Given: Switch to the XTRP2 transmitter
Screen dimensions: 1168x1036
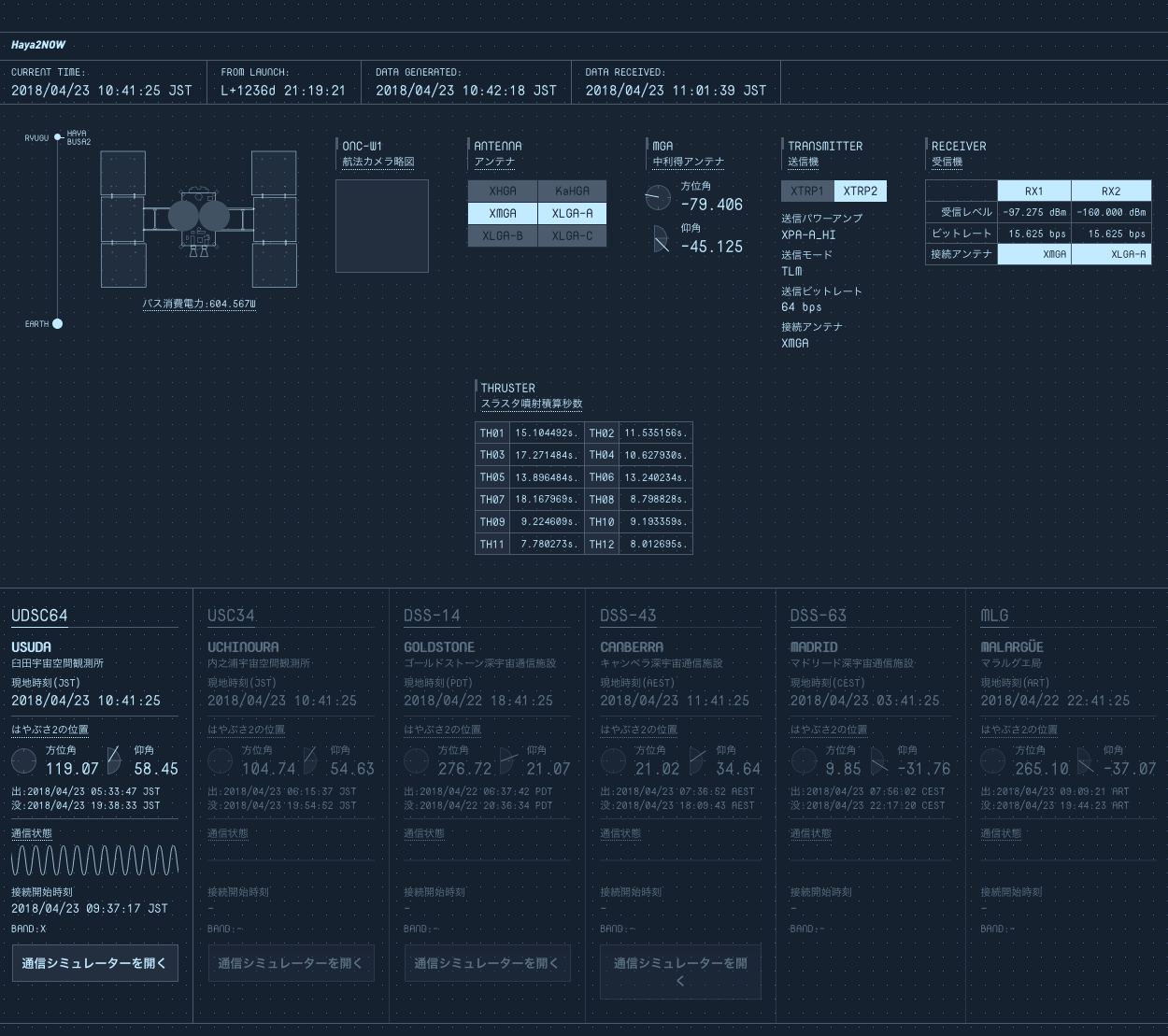Looking at the screenshot, I should pos(860,192).
